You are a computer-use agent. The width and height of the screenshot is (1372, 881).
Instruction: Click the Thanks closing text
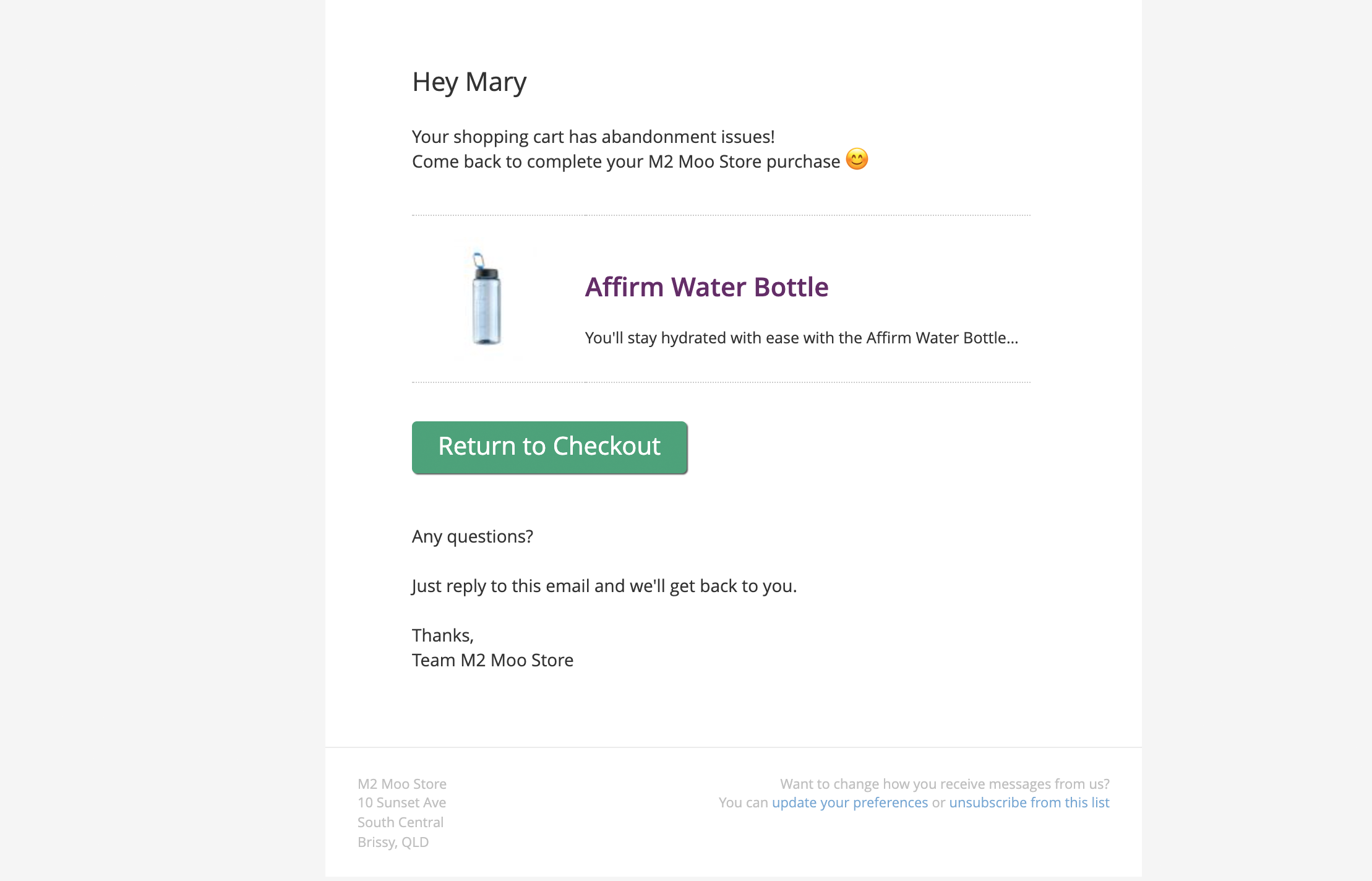click(x=442, y=634)
